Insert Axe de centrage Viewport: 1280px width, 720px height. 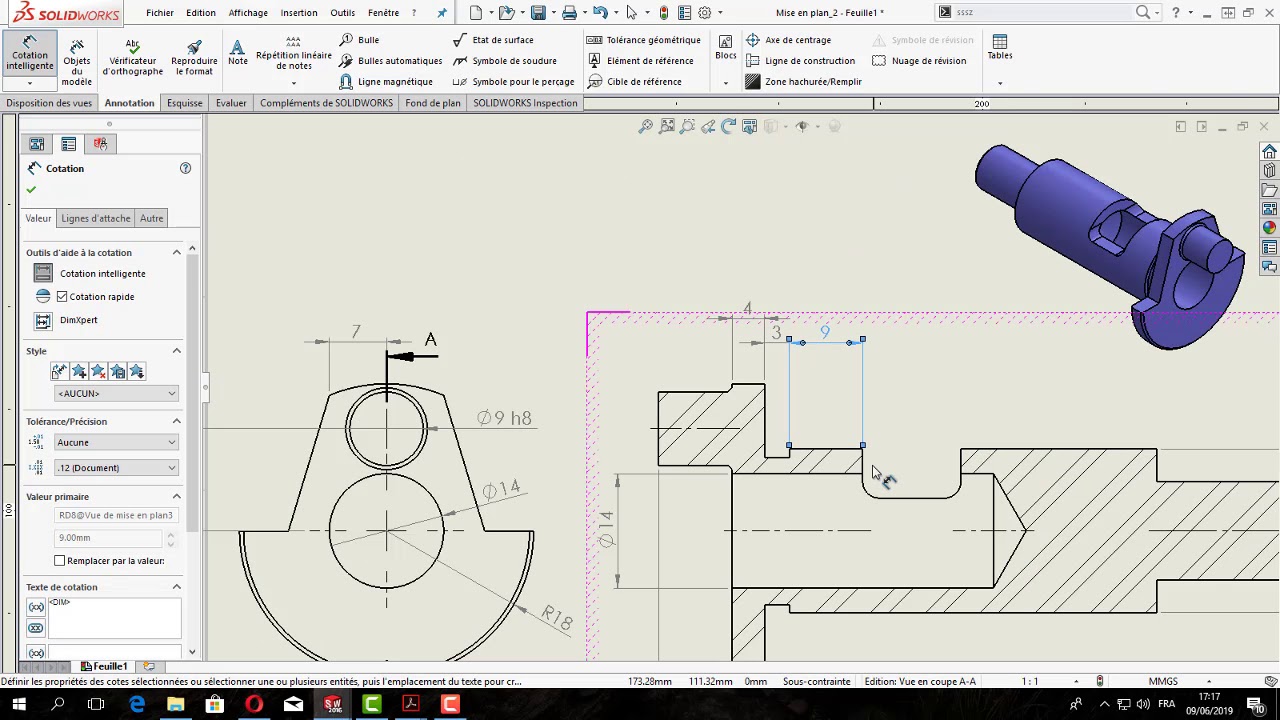pyautogui.click(x=788, y=40)
